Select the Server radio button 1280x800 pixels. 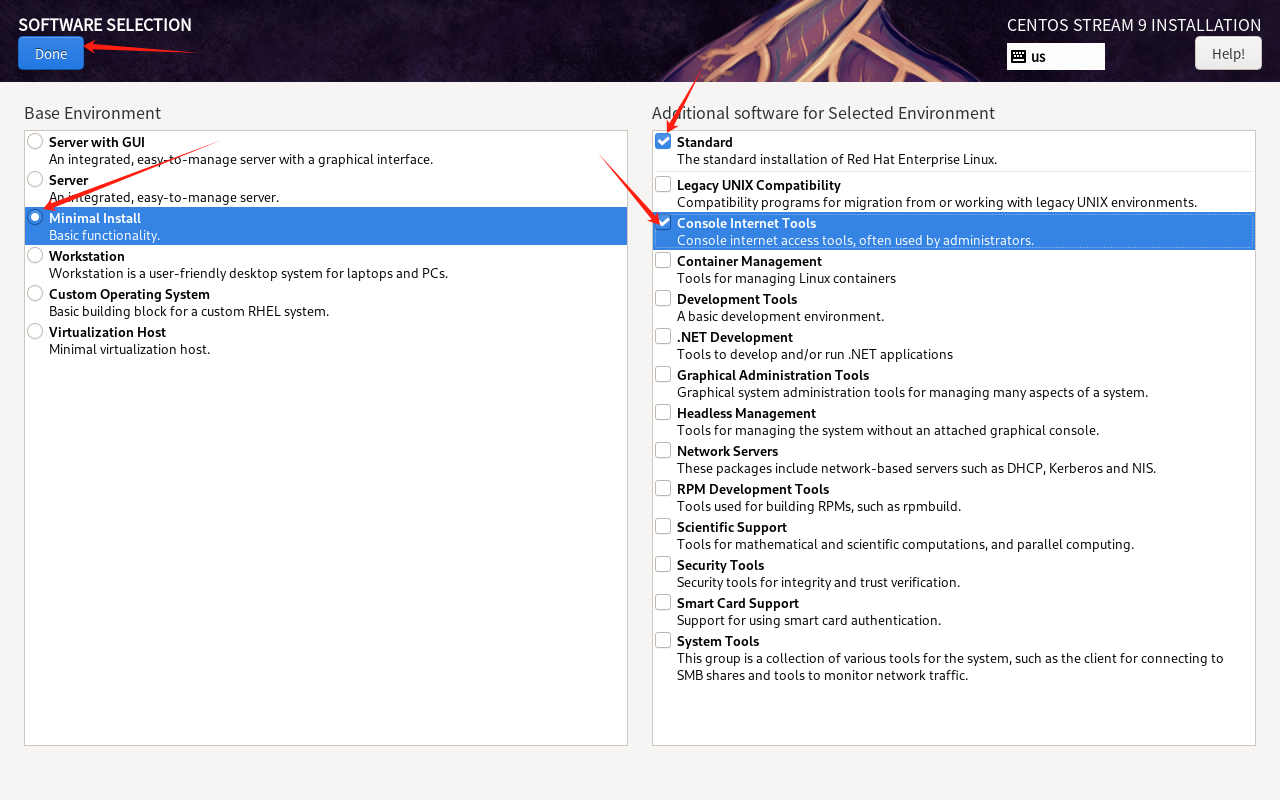tap(35, 179)
